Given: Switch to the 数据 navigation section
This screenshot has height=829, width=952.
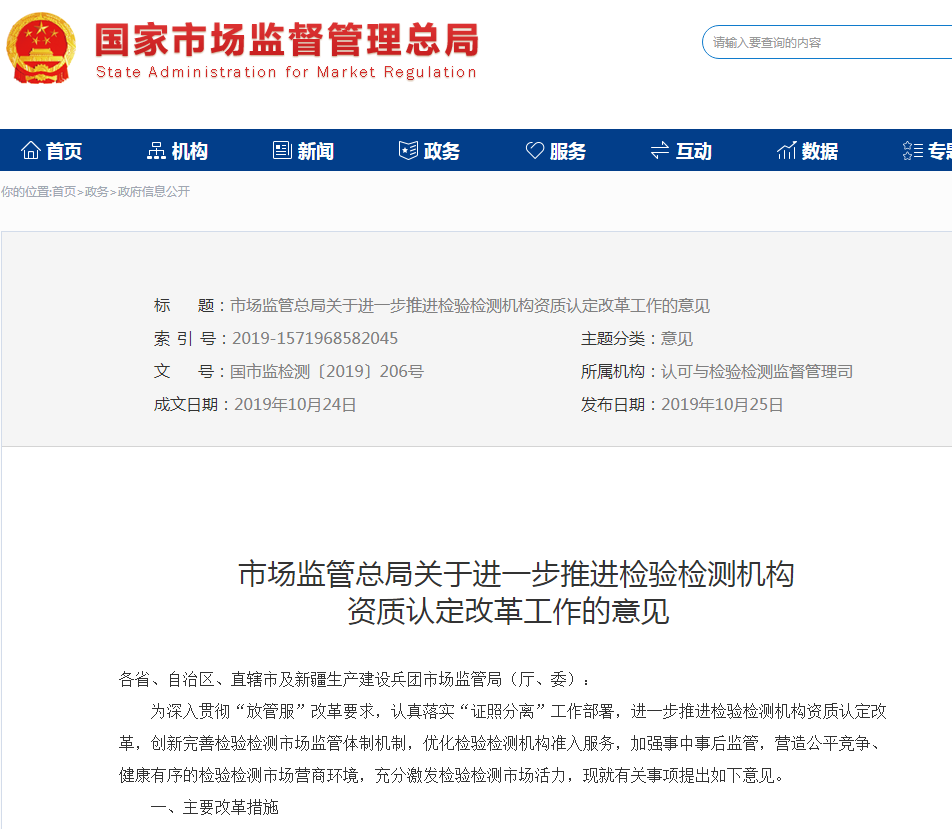Looking at the screenshot, I should coord(820,151).
